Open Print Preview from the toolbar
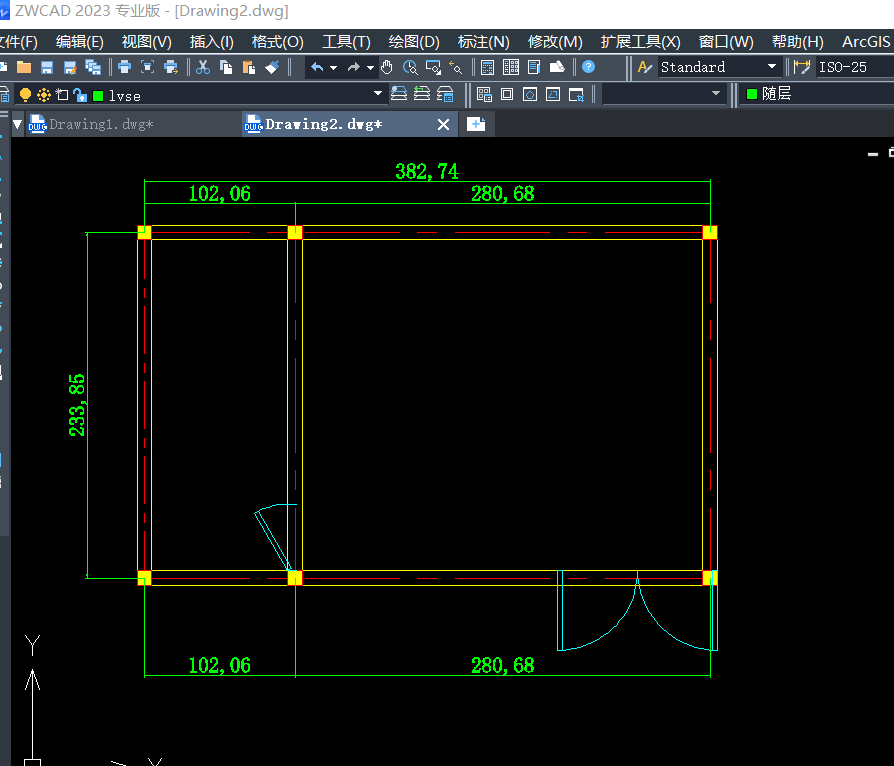This screenshot has width=894, height=766. tap(148, 67)
